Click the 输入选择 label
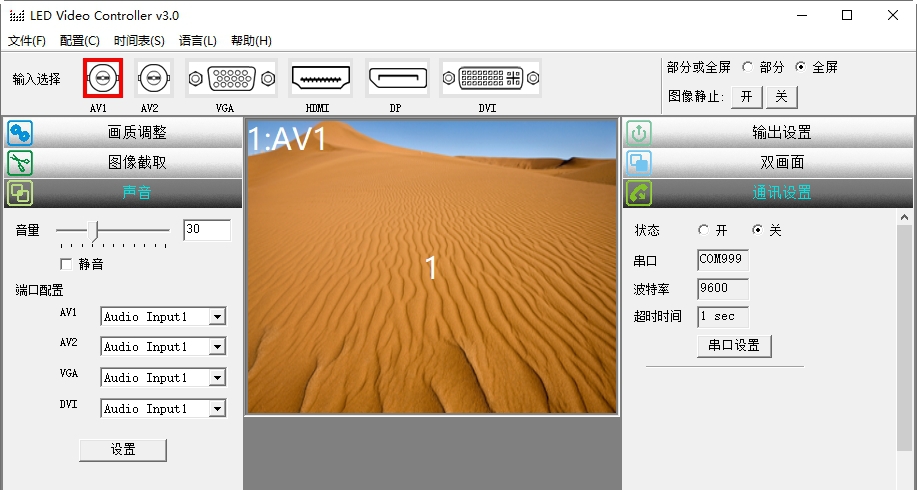The image size is (917, 490). (36, 79)
